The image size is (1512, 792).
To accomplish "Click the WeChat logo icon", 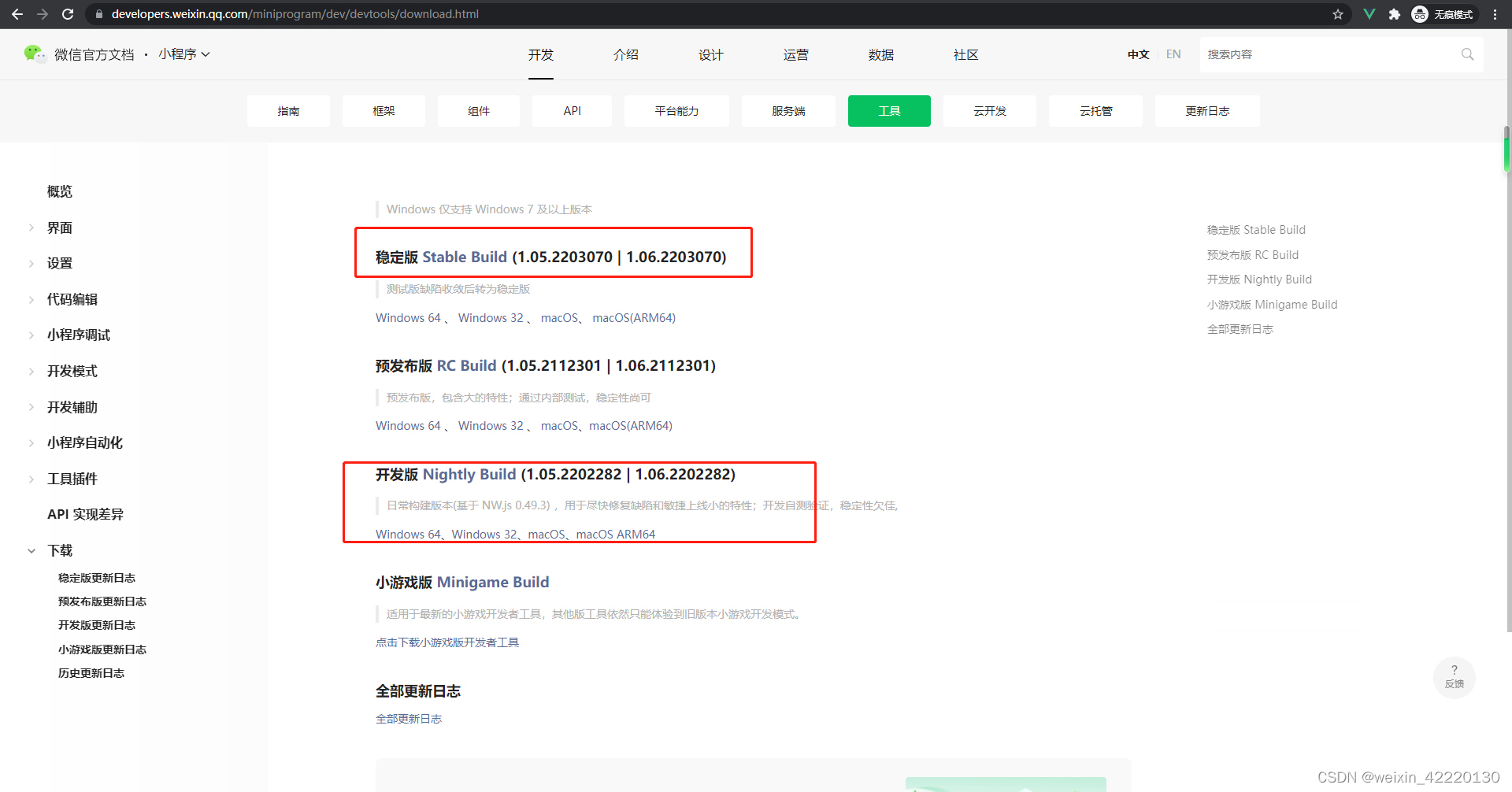I will coord(35,54).
